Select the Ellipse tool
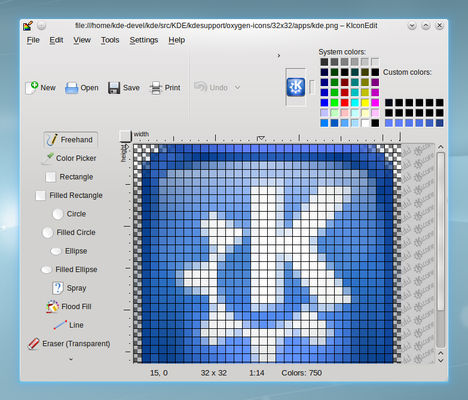The width and height of the screenshot is (468, 400). pos(69,251)
